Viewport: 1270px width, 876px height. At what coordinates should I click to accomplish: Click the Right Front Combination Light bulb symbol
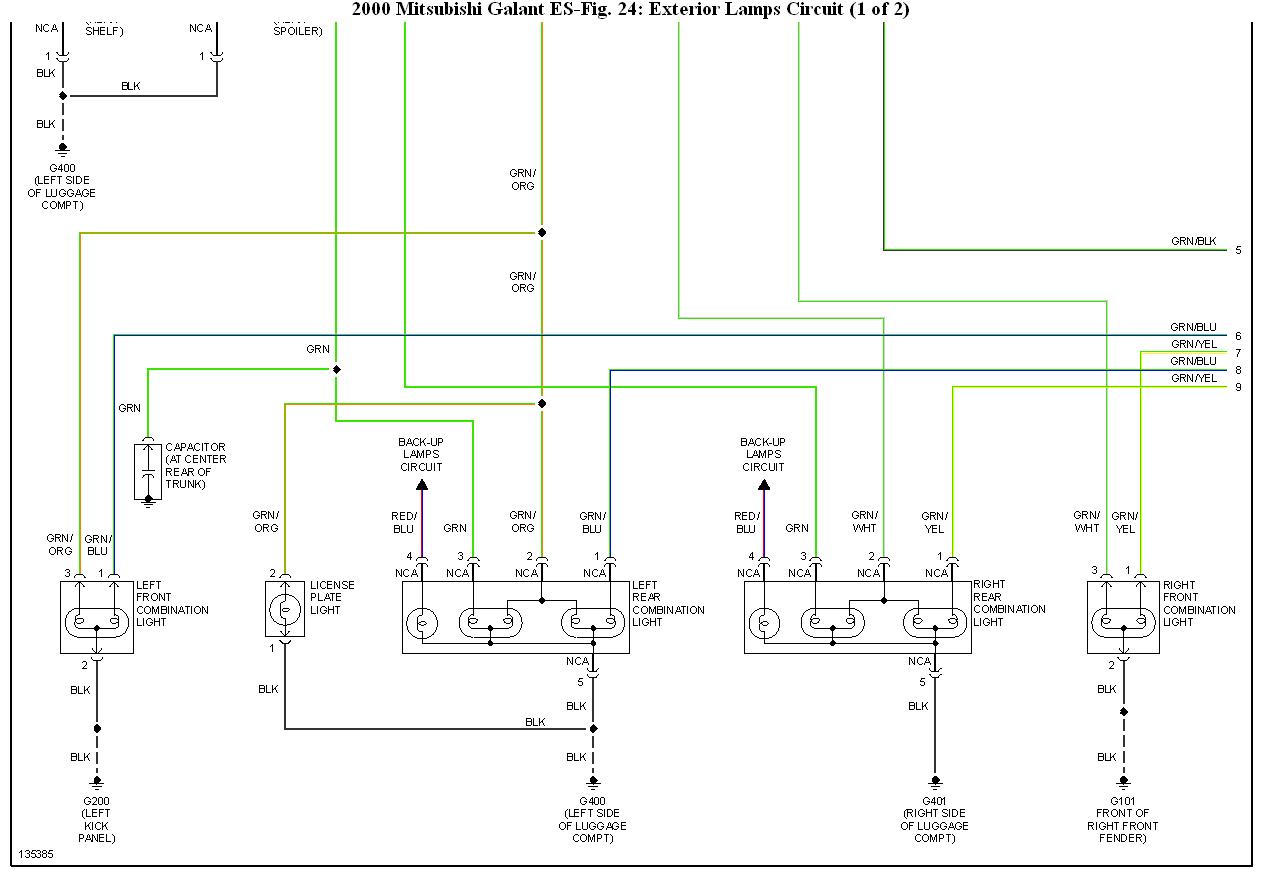(1123, 621)
